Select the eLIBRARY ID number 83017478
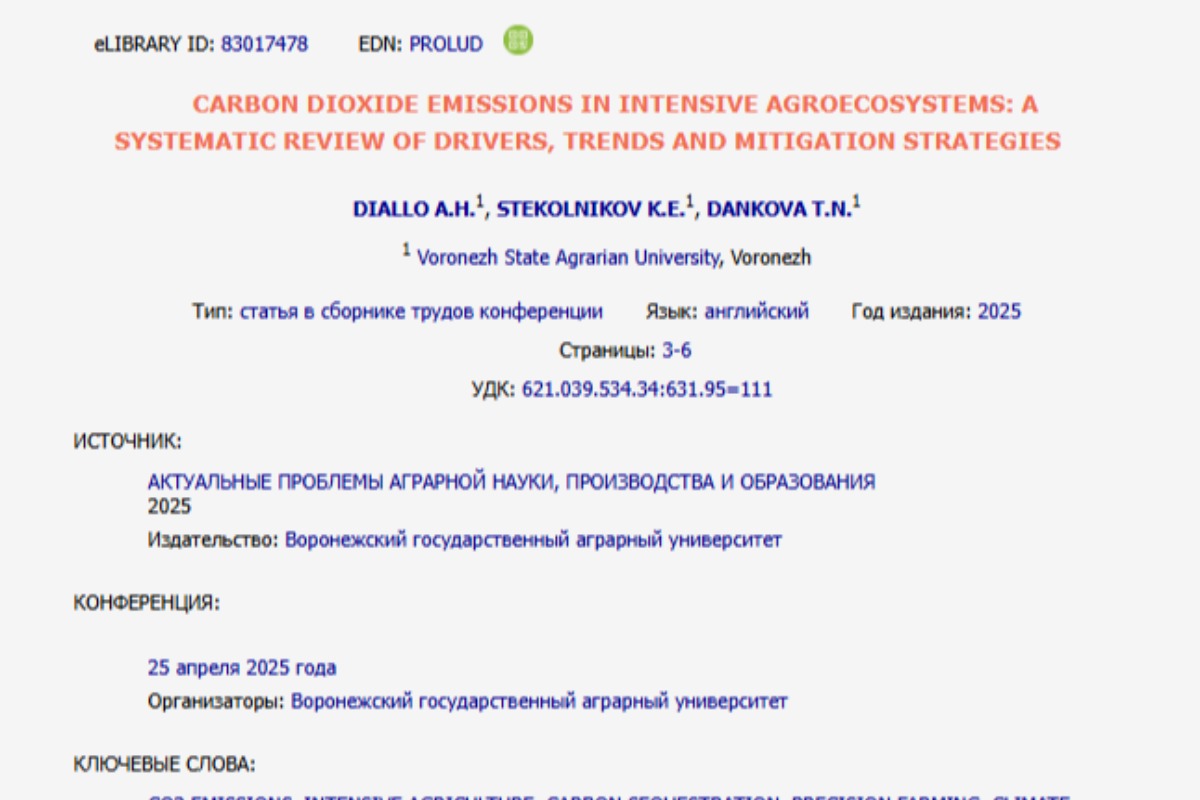The height and width of the screenshot is (800, 1200). pos(265,44)
